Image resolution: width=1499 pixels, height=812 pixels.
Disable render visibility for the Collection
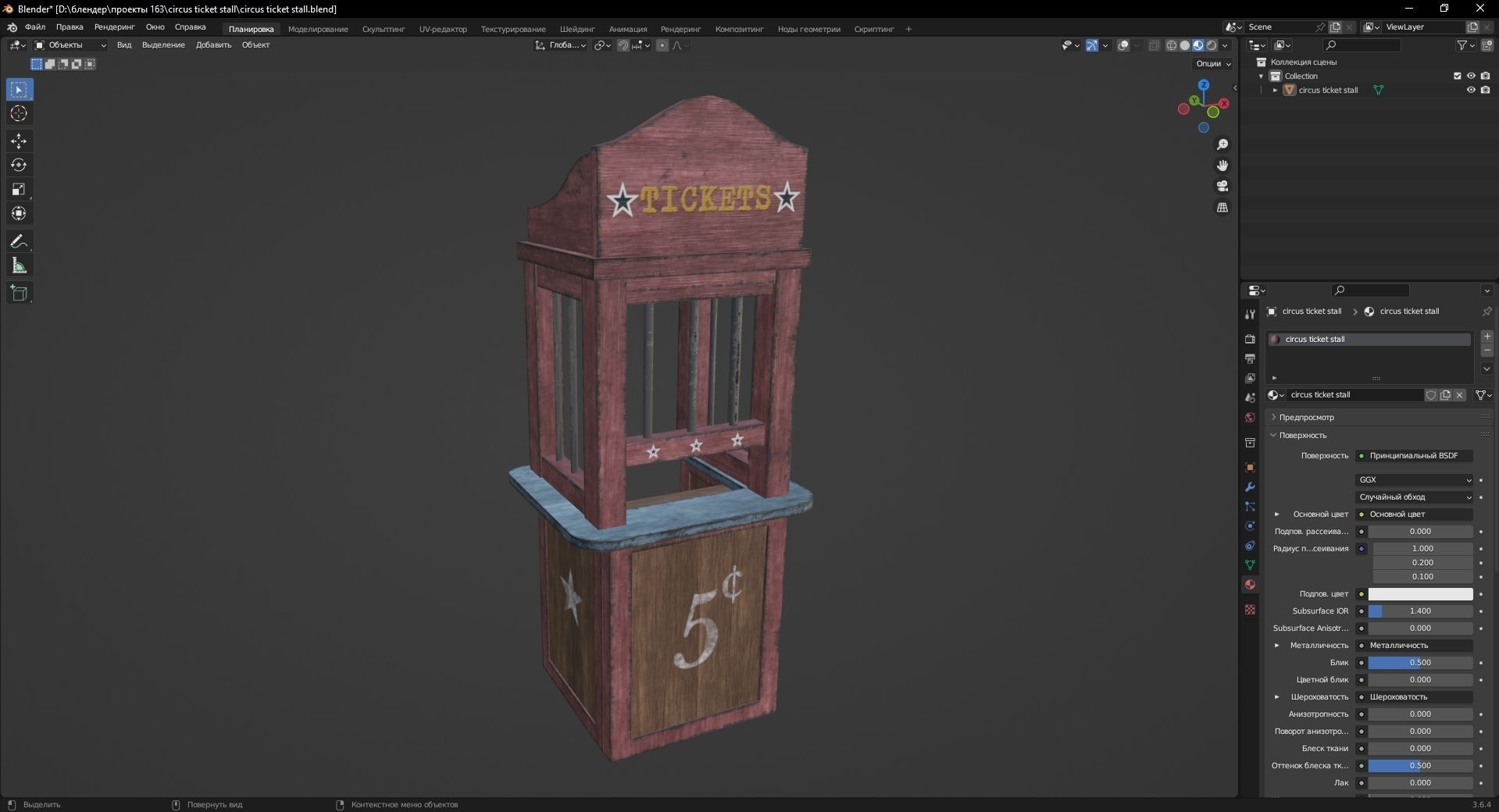coord(1487,76)
